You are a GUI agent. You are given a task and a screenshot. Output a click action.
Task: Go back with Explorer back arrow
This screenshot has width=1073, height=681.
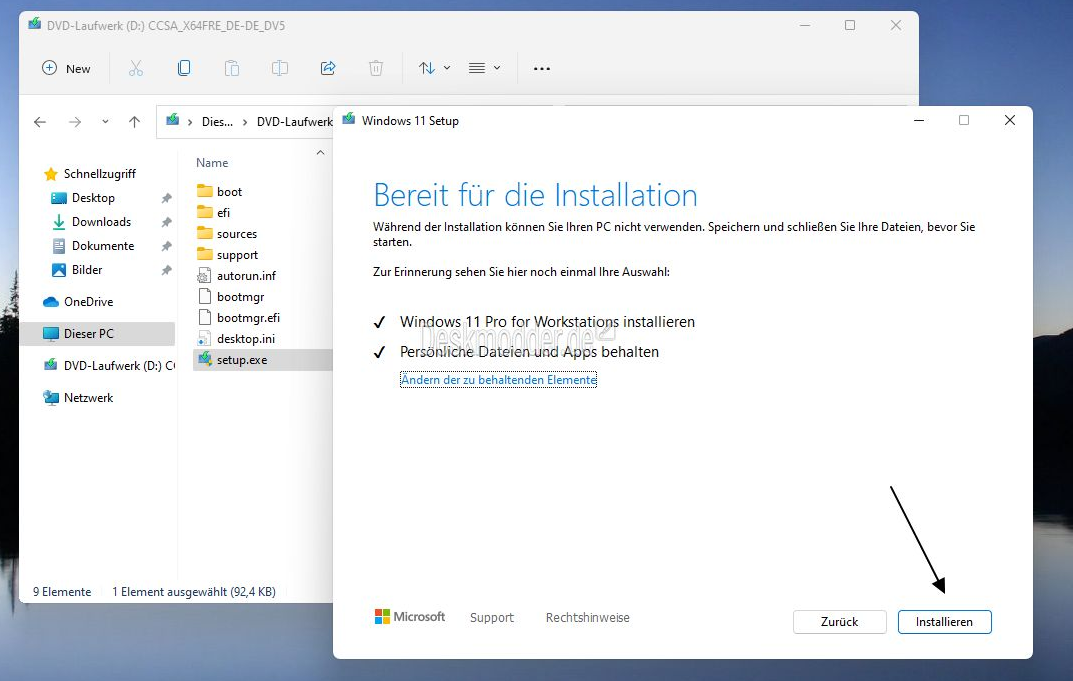[40, 122]
